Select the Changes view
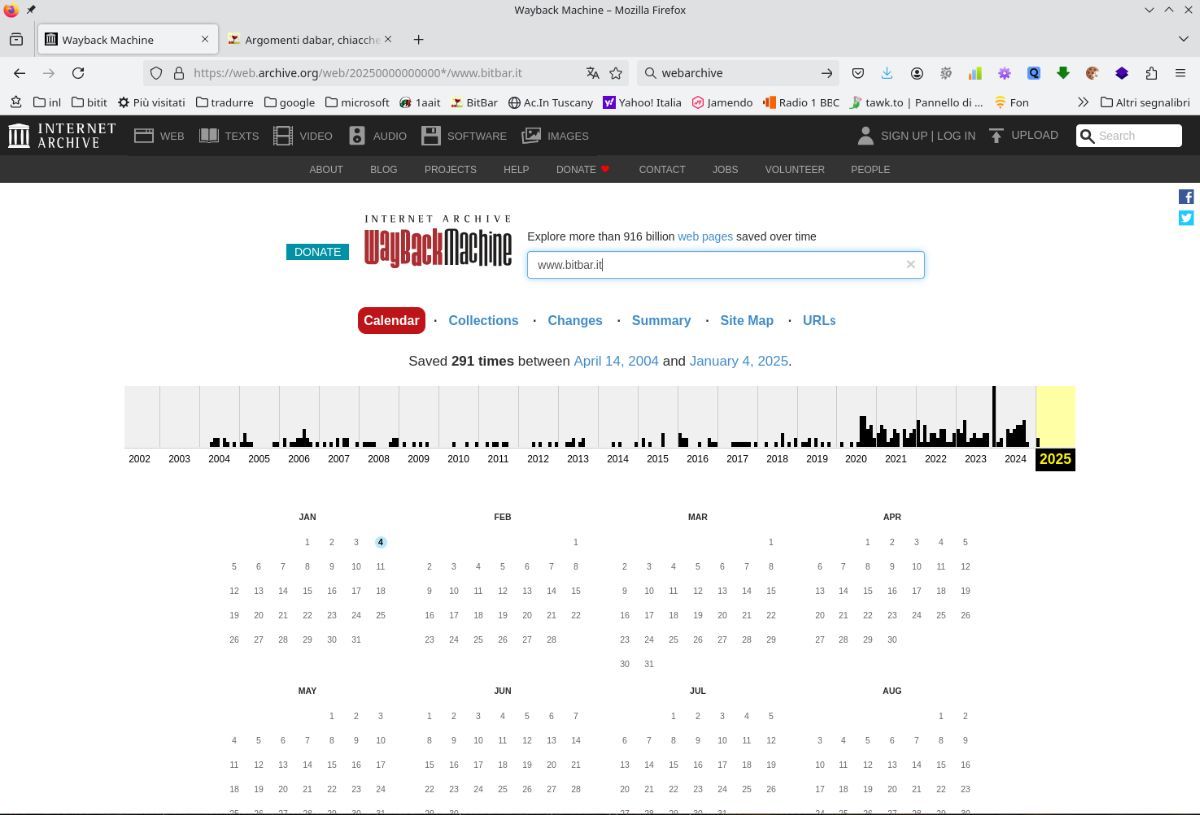Image resolution: width=1200 pixels, height=815 pixels. pyautogui.click(x=575, y=321)
